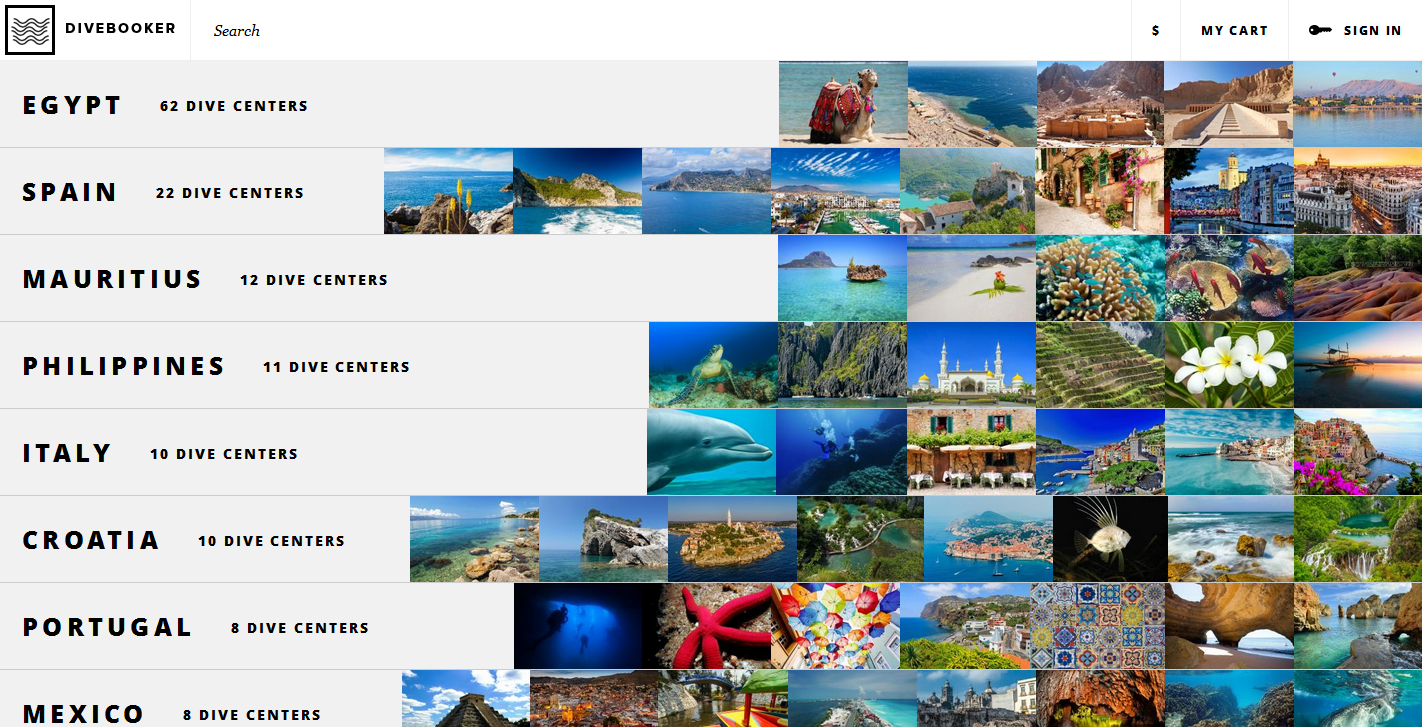Open the Mexico destination heading

pyautogui.click(x=84, y=713)
